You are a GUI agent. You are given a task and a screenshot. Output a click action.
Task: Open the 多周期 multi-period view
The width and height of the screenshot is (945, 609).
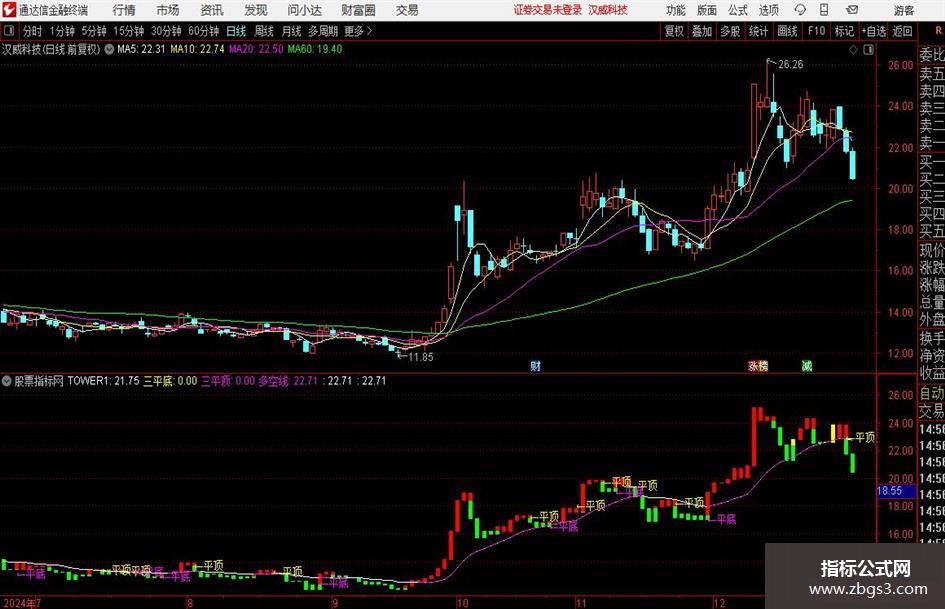tap(323, 31)
